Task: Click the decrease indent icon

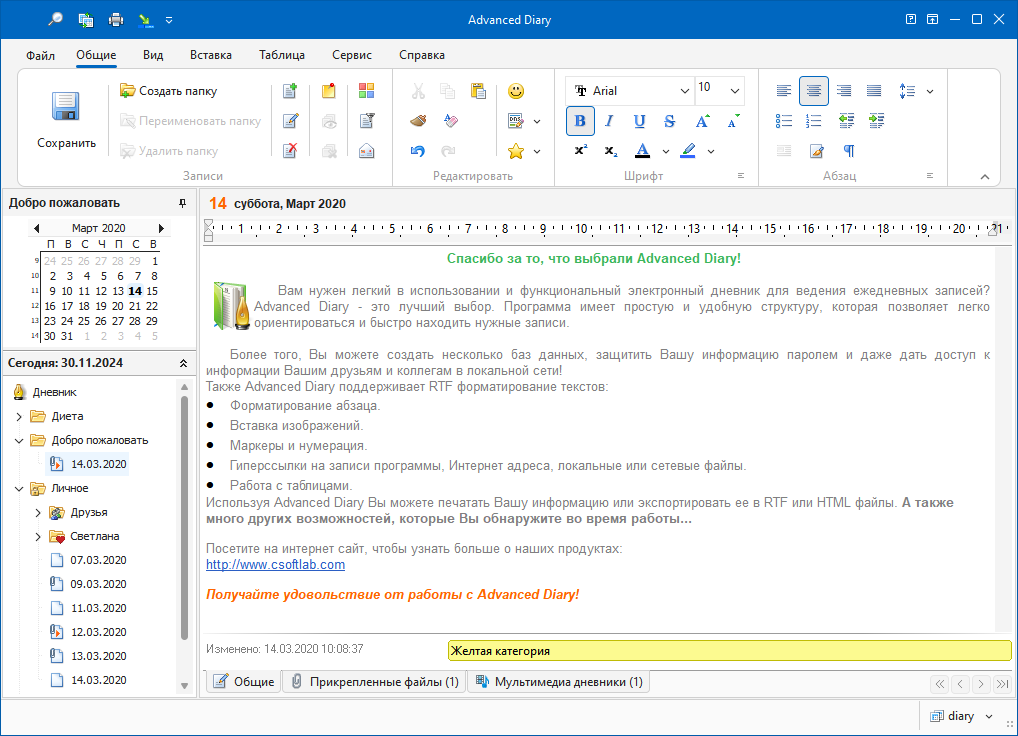Action: click(846, 121)
